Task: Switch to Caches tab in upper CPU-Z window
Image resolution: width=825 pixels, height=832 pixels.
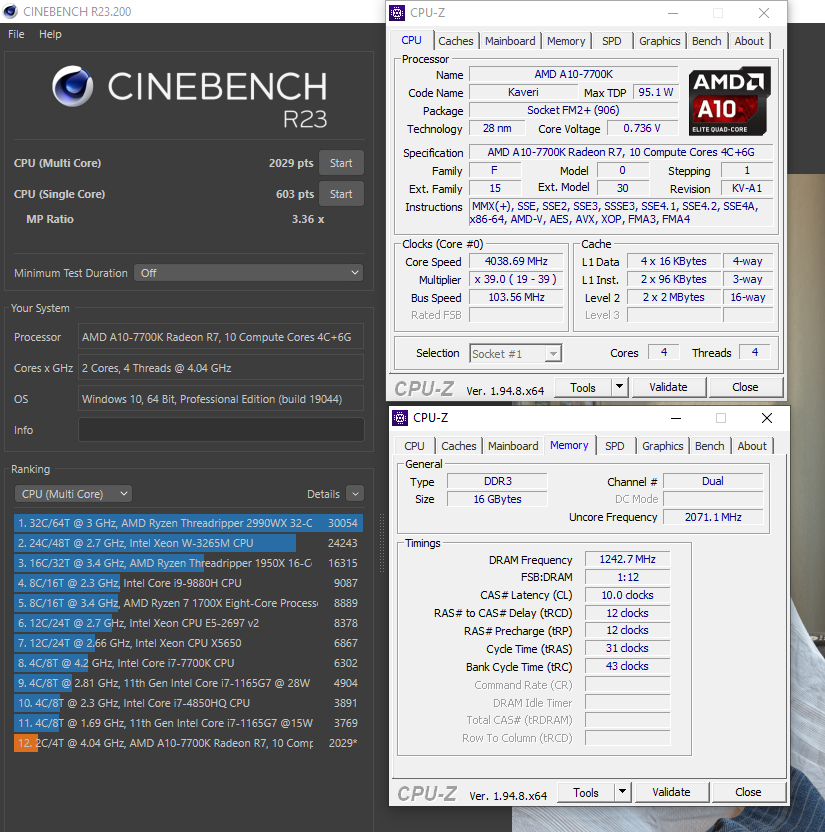Action: pos(456,41)
